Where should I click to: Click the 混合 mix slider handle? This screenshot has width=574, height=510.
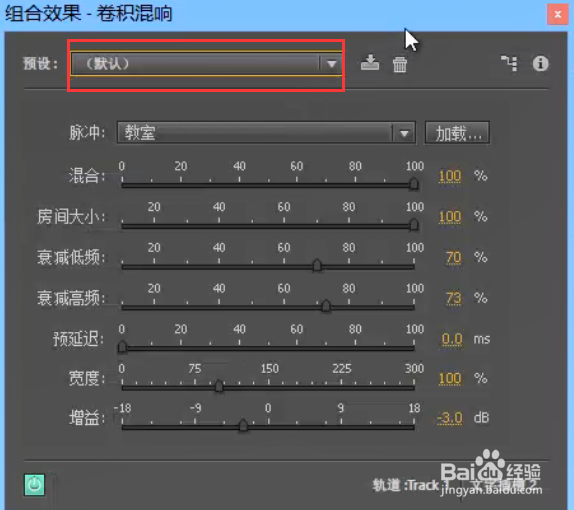click(x=414, y=183)
